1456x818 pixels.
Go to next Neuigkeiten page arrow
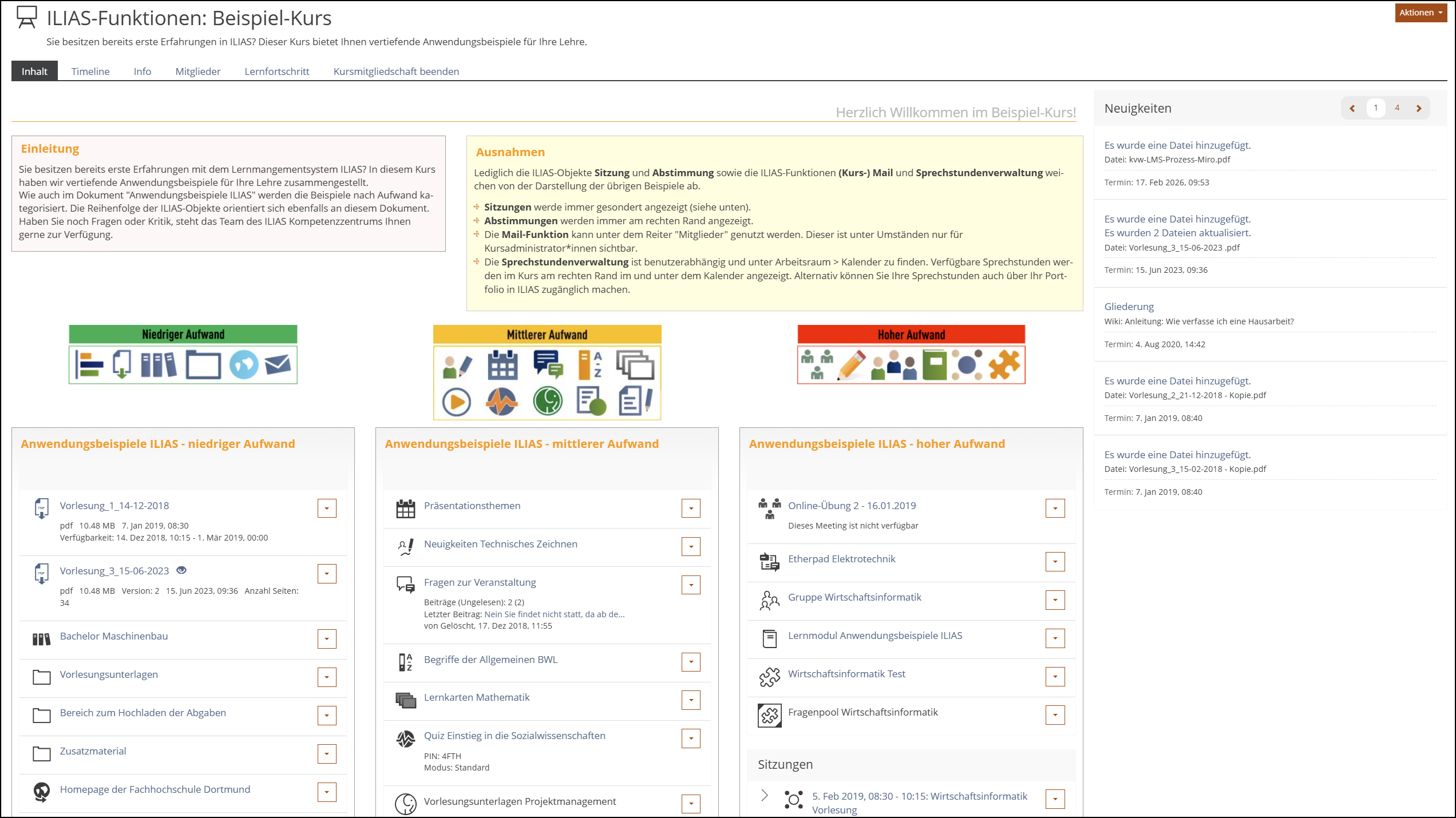point(1419,108)
